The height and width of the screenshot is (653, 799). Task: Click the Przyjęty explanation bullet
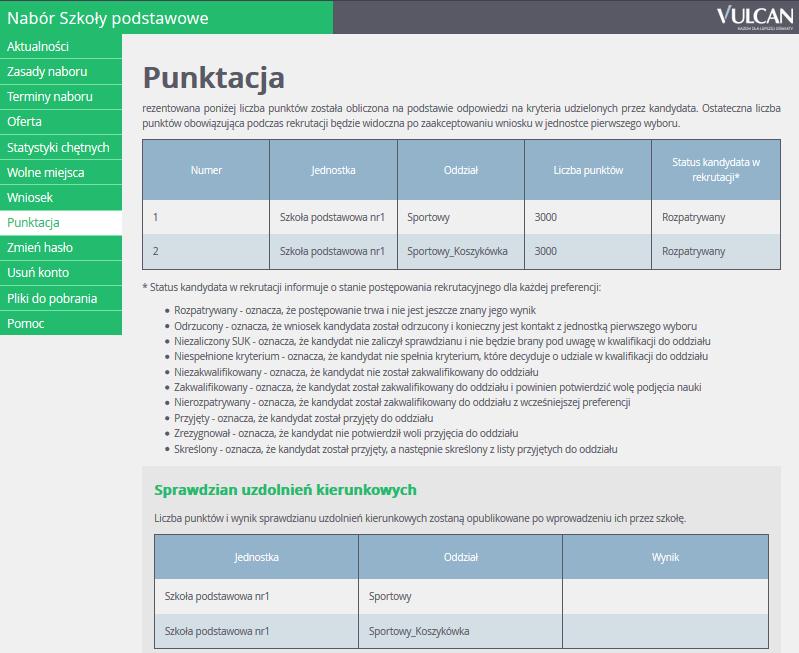[x=304, y=419]
